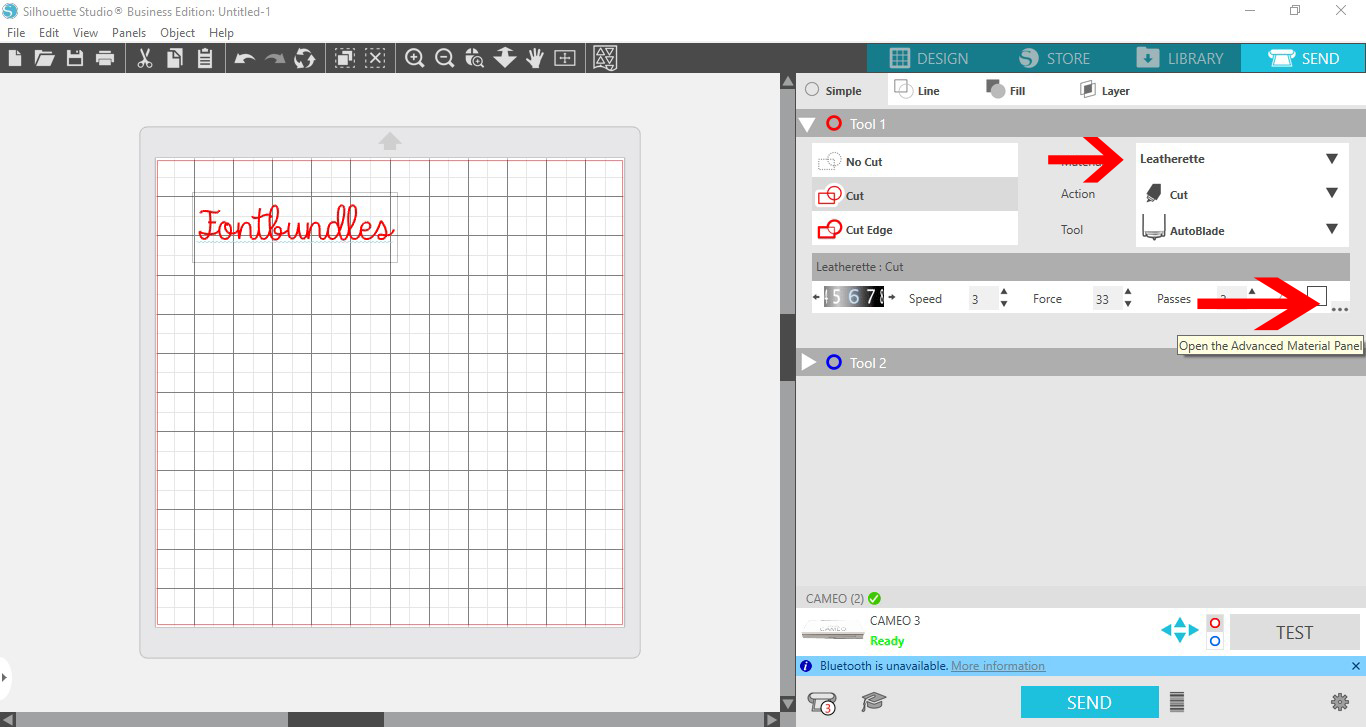Increase the Speed value
This screenshot has width=1366, height=727.
[1003, 292]
